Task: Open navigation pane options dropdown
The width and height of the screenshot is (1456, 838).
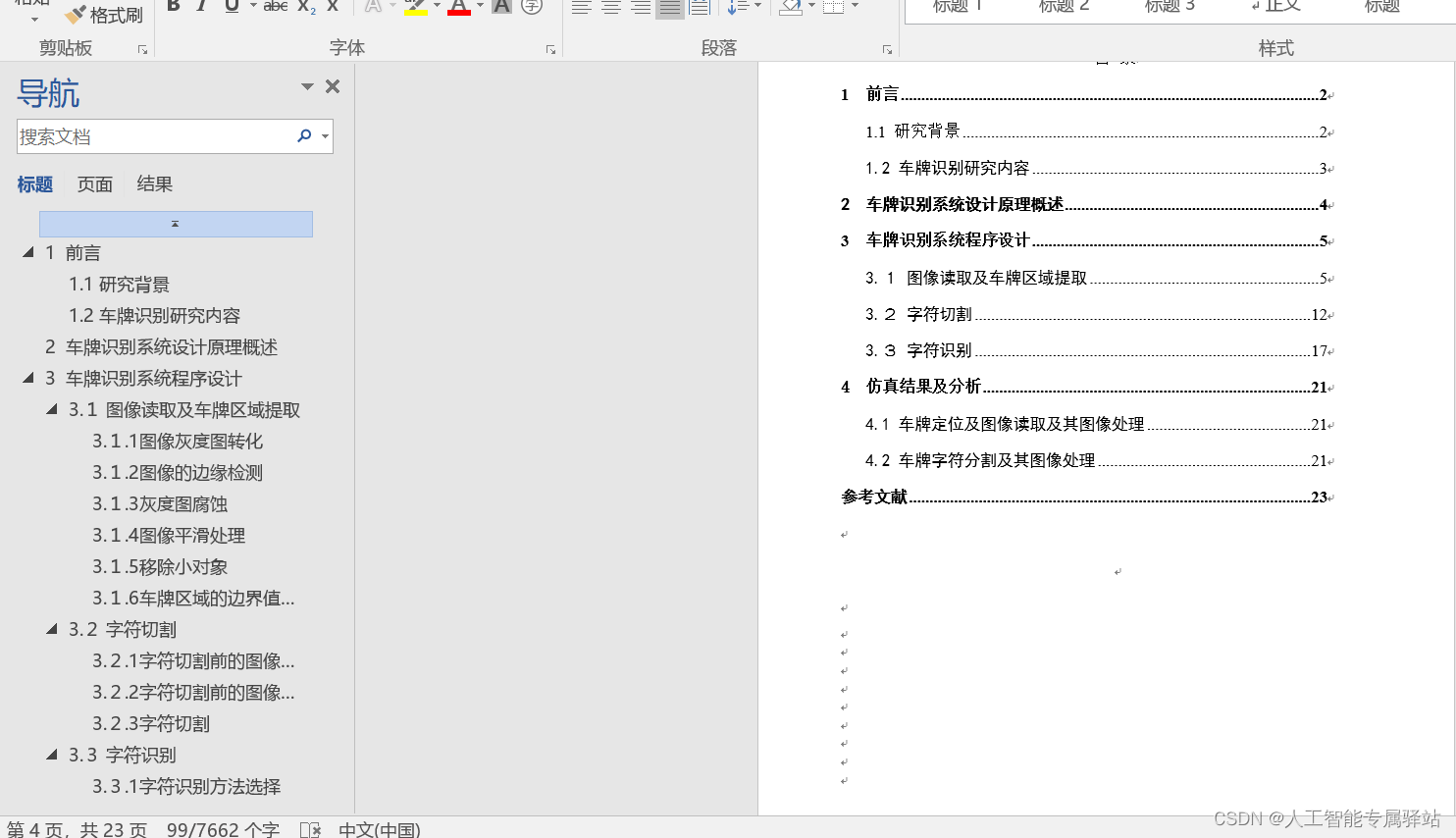Action: click(x=307, y=86)
